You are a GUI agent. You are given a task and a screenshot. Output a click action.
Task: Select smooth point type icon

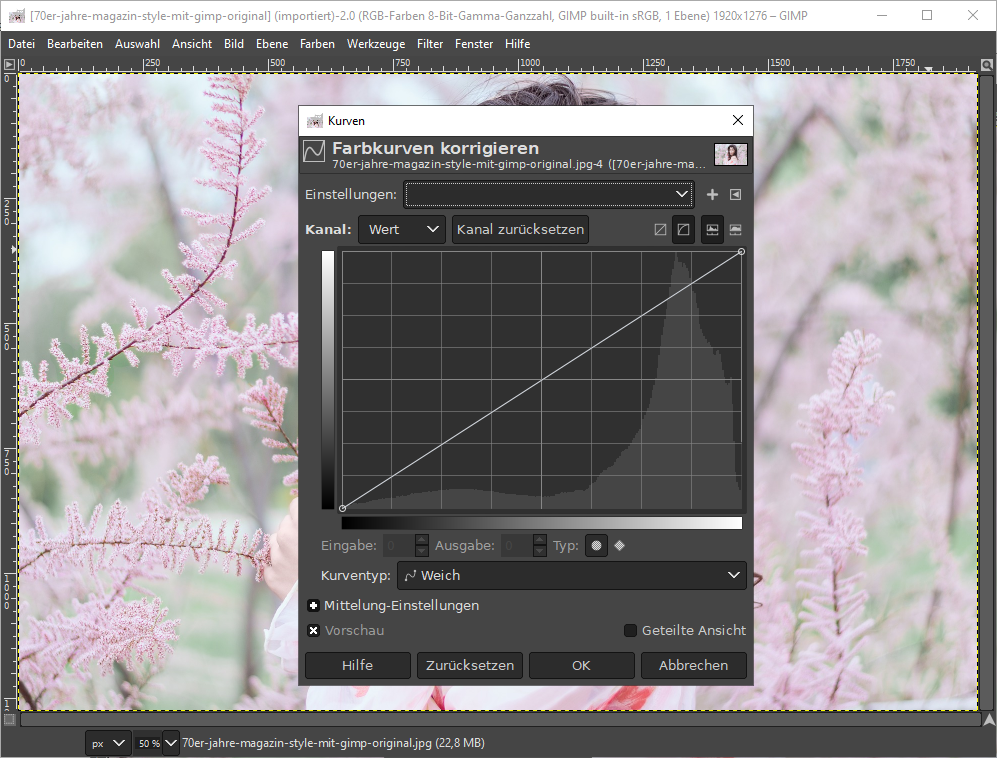(x=596, y=546)
